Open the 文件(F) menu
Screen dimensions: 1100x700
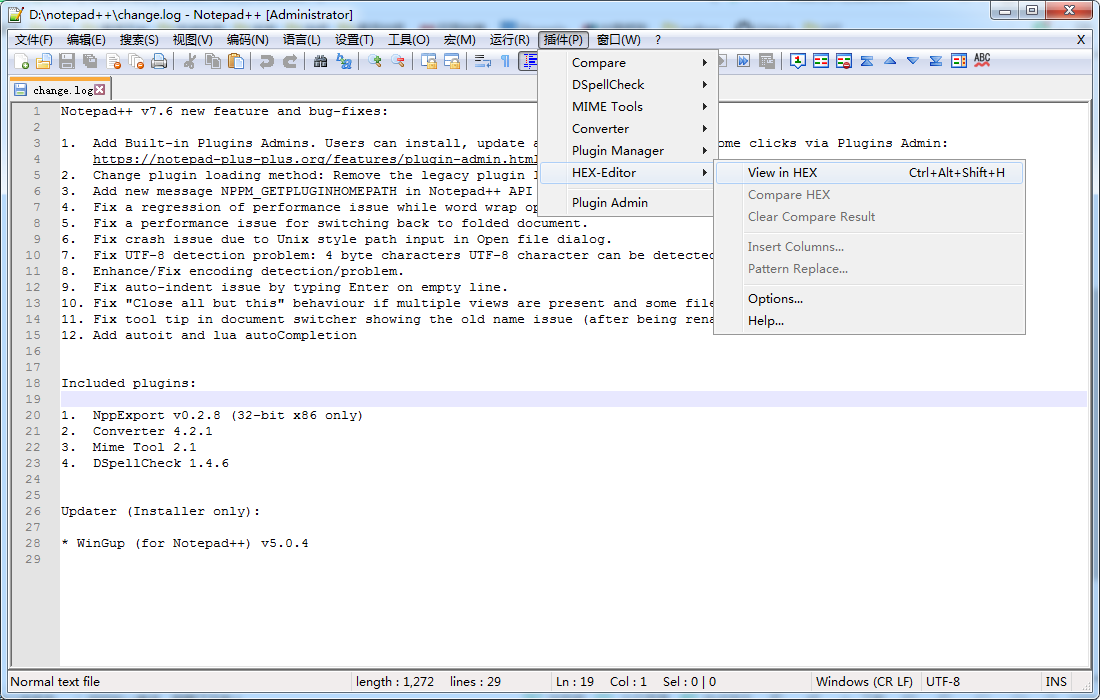tap(34, 40)
